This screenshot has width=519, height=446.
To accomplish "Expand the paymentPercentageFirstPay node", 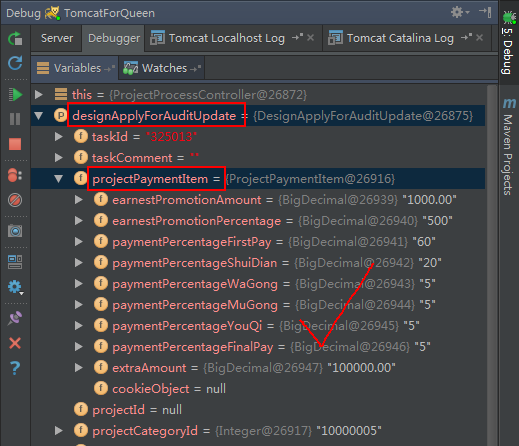I will pos(79,242).
